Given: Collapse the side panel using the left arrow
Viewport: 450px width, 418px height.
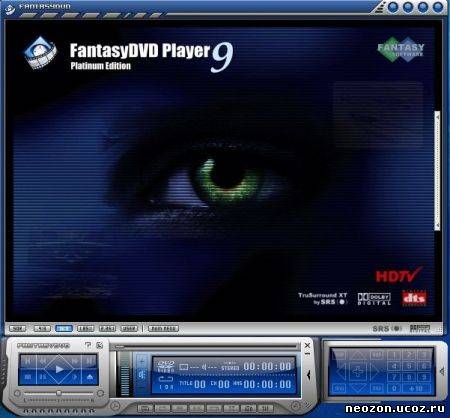Looking at the screenshot, I should [308, 375].
